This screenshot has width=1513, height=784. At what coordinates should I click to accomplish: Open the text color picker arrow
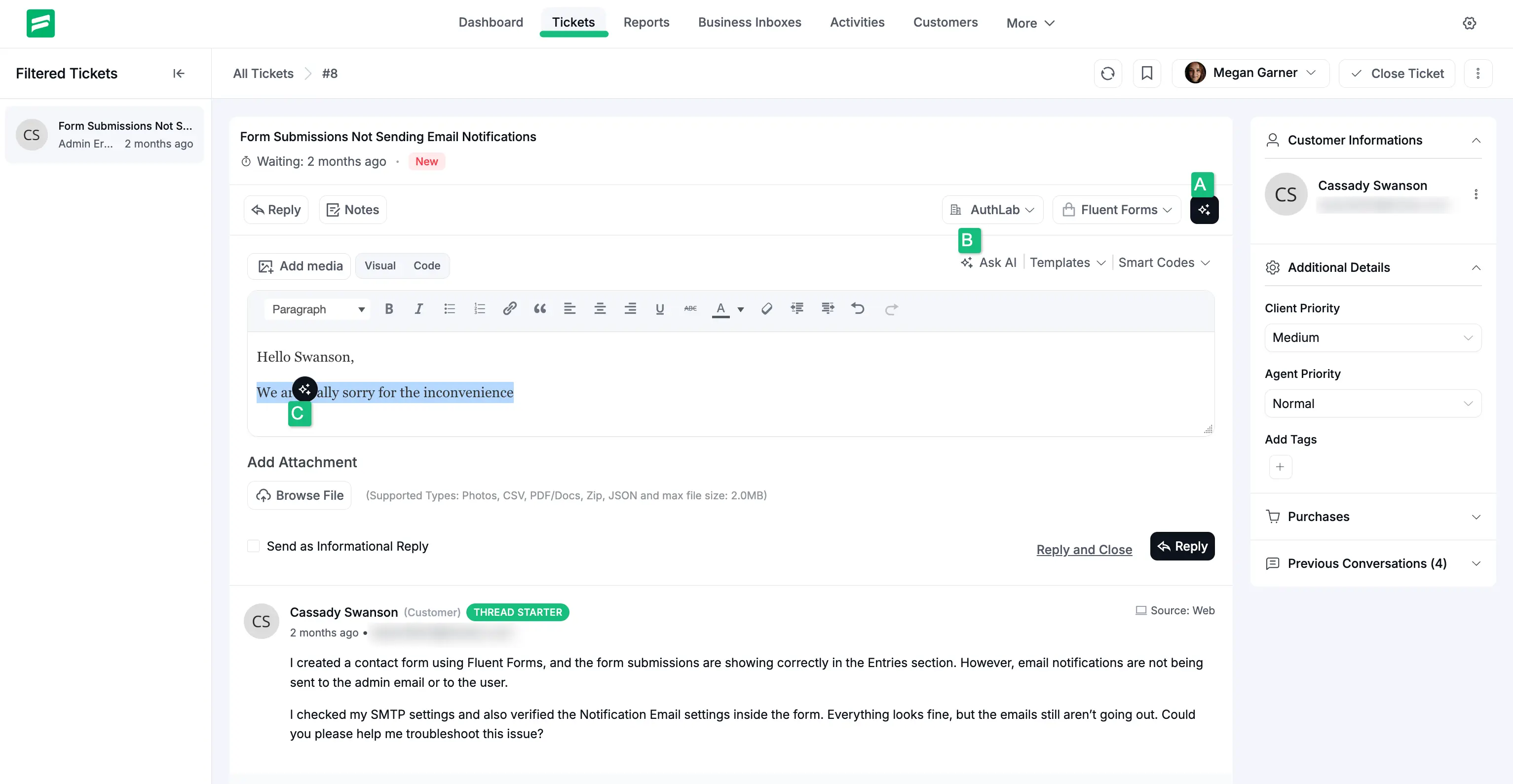click(740, 309)
